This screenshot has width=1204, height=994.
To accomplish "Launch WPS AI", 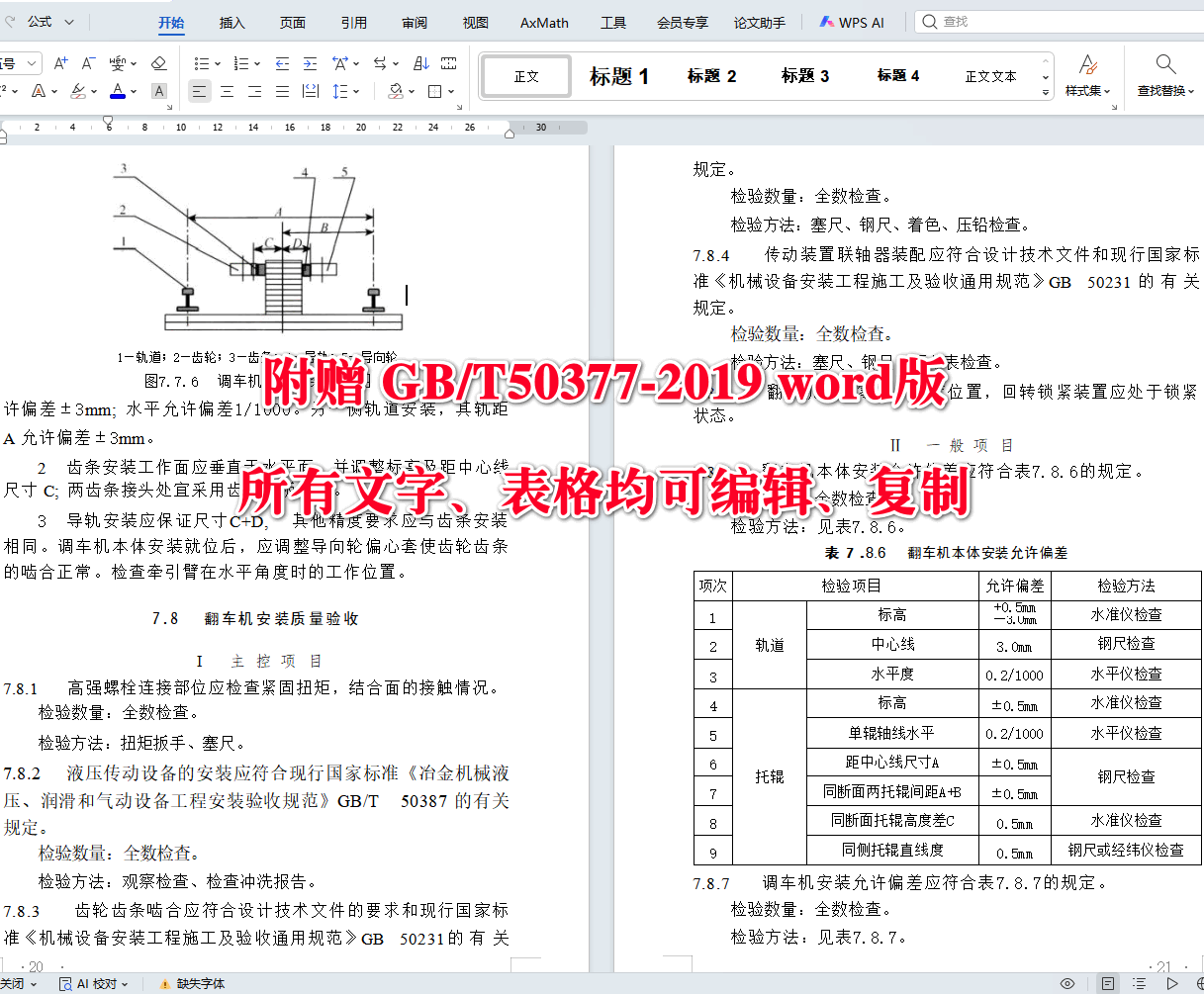I will tap(852, 22).
